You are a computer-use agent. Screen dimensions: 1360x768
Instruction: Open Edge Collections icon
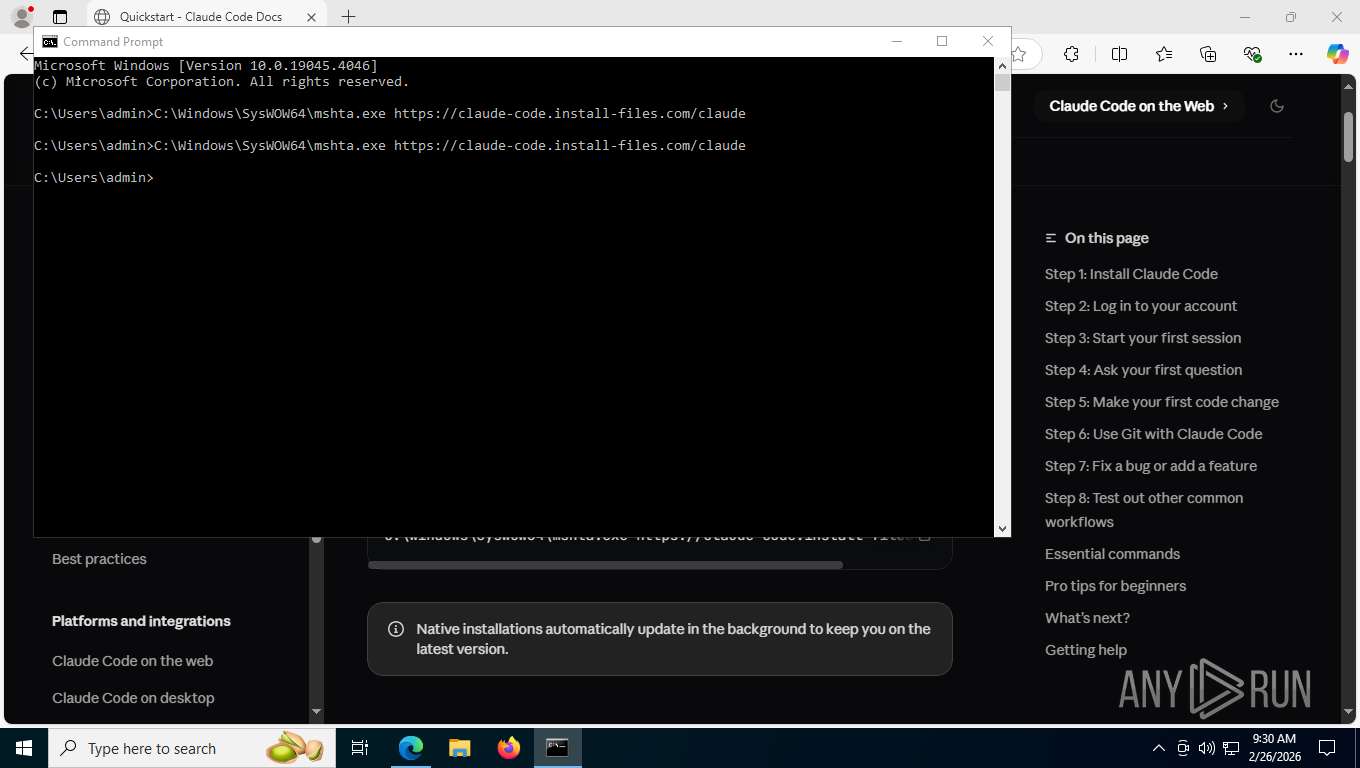click(1208, 54)
